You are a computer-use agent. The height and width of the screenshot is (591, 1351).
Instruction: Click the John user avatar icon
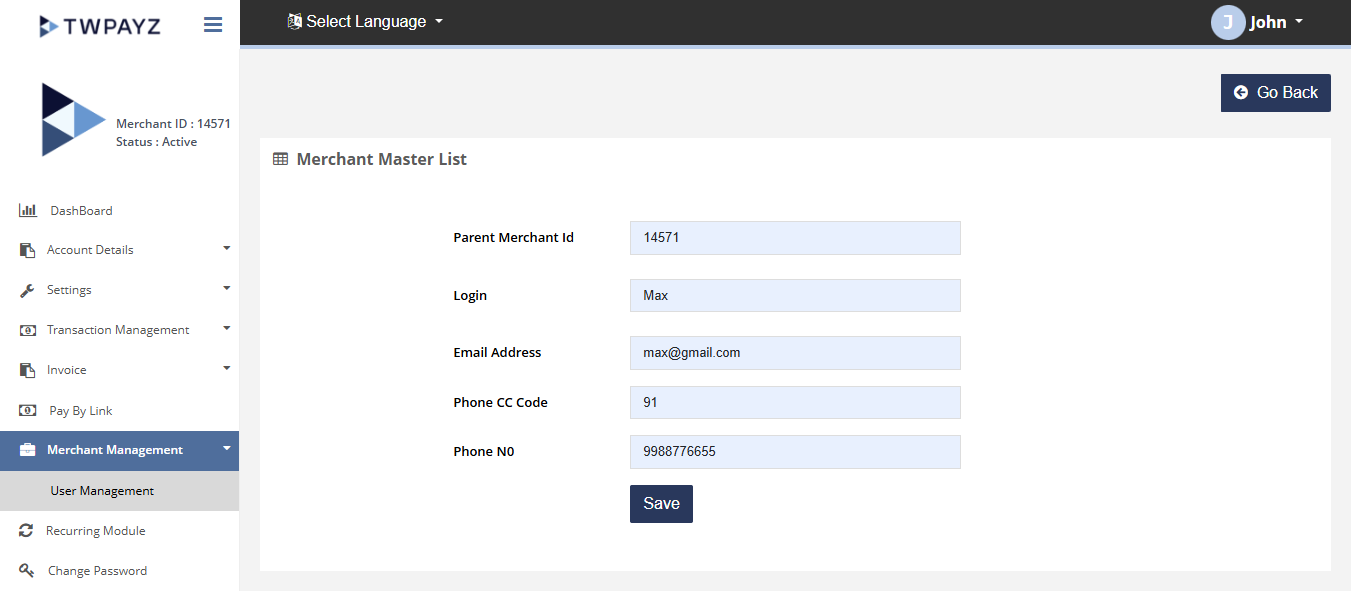1227,22
